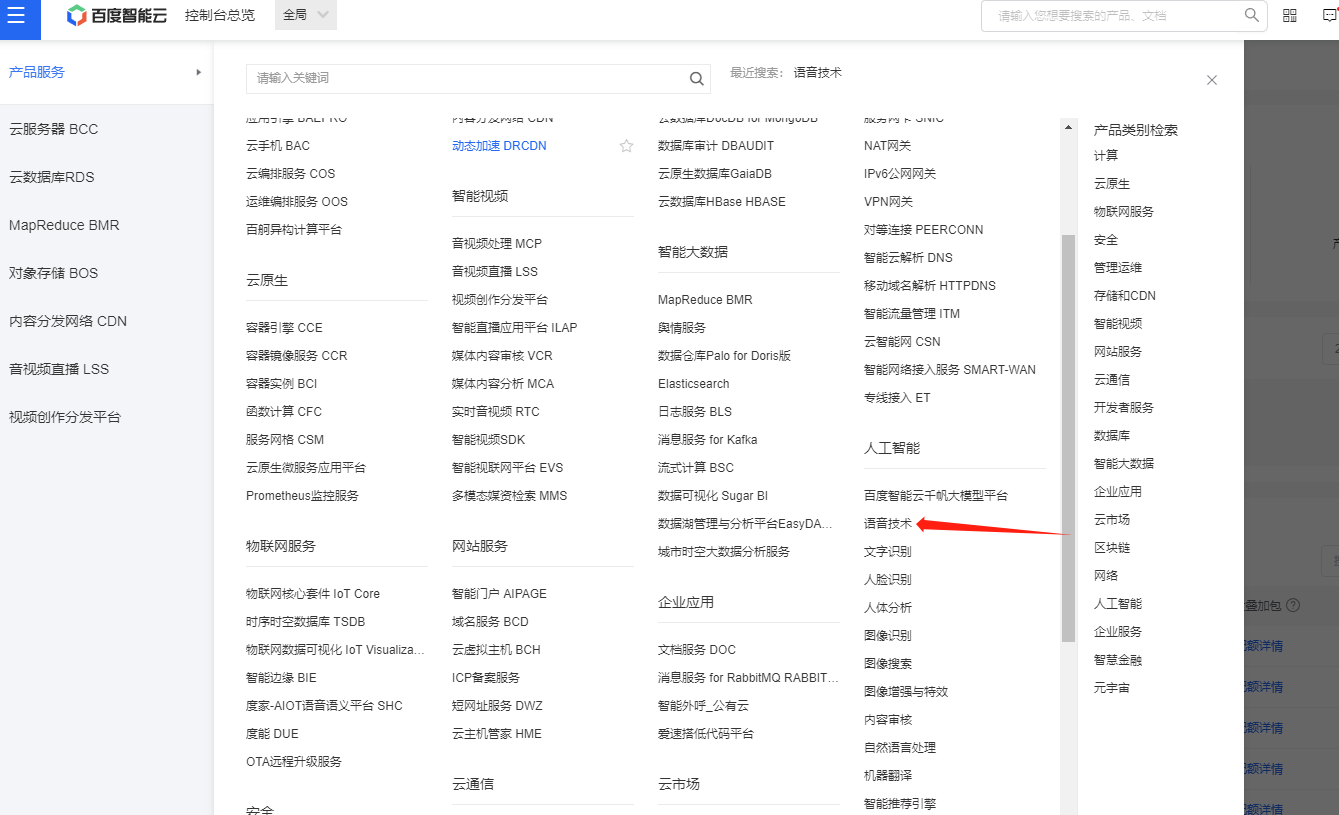Viewport: 1339px width, 815px height.
Task: Click the help icon beside 叠加包
Action: pos(1293,605)
